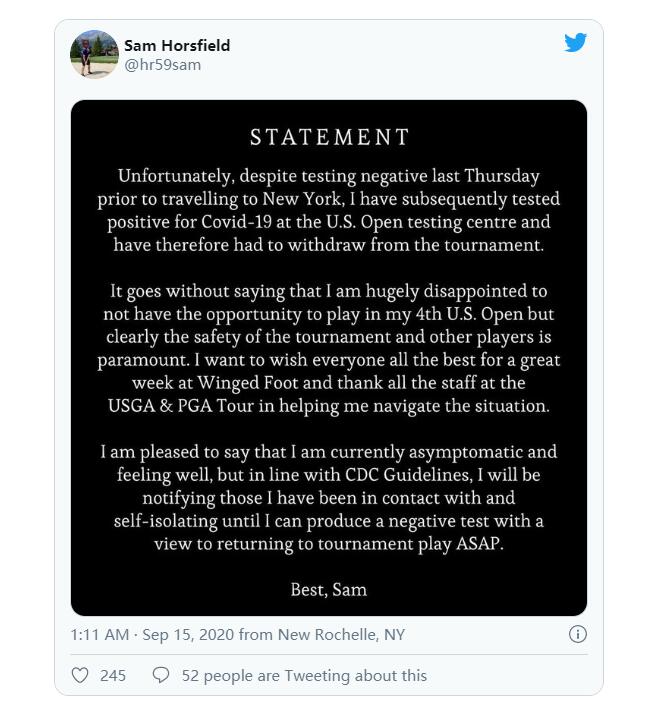This screenshot has width=647, height=711.
Task: Click the 245 likes count
Action: pyautogui.click(x=113, y=676)
